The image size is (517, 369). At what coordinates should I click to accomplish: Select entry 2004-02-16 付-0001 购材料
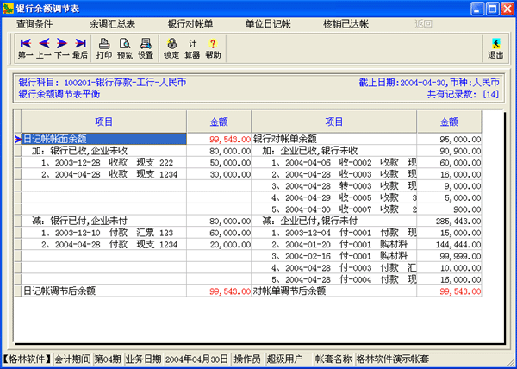(x=334, y=256)
